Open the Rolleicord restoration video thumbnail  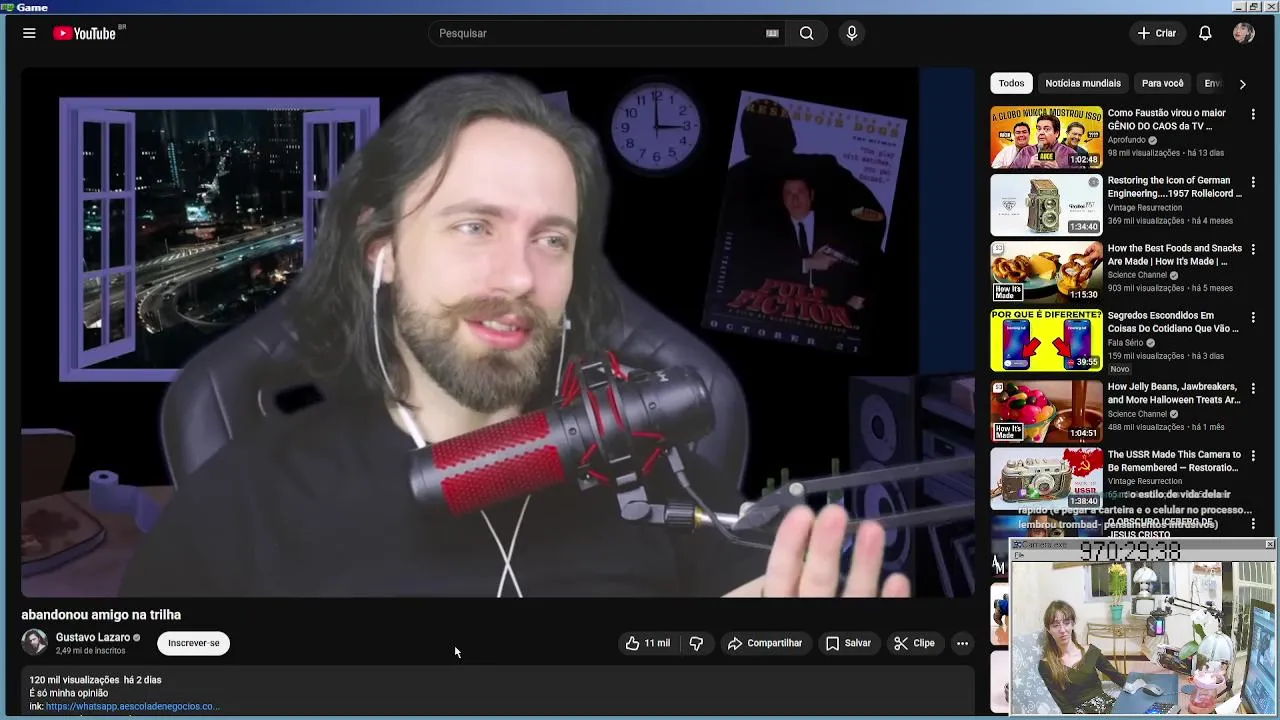pyautogui.click(x=1046, y=205)
